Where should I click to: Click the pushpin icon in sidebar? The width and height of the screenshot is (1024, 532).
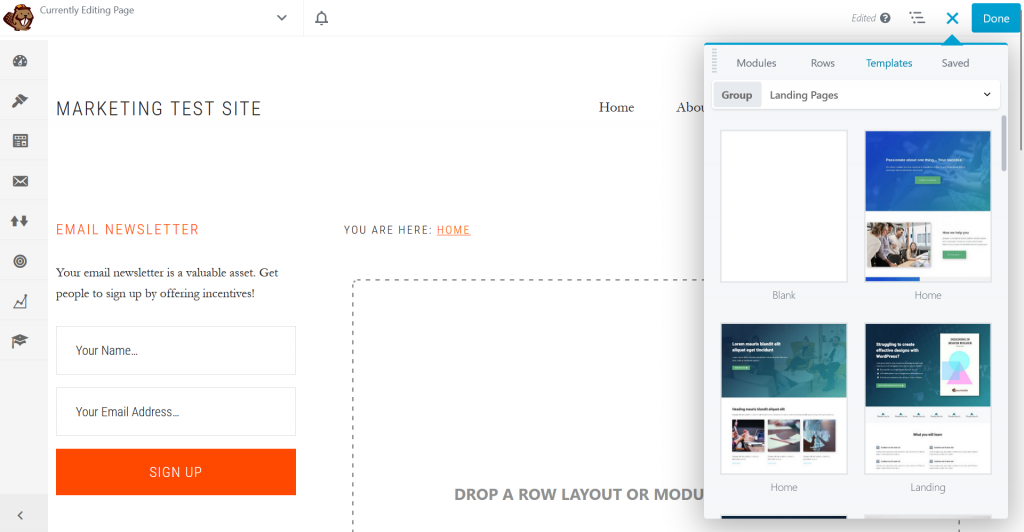point(20,101)
